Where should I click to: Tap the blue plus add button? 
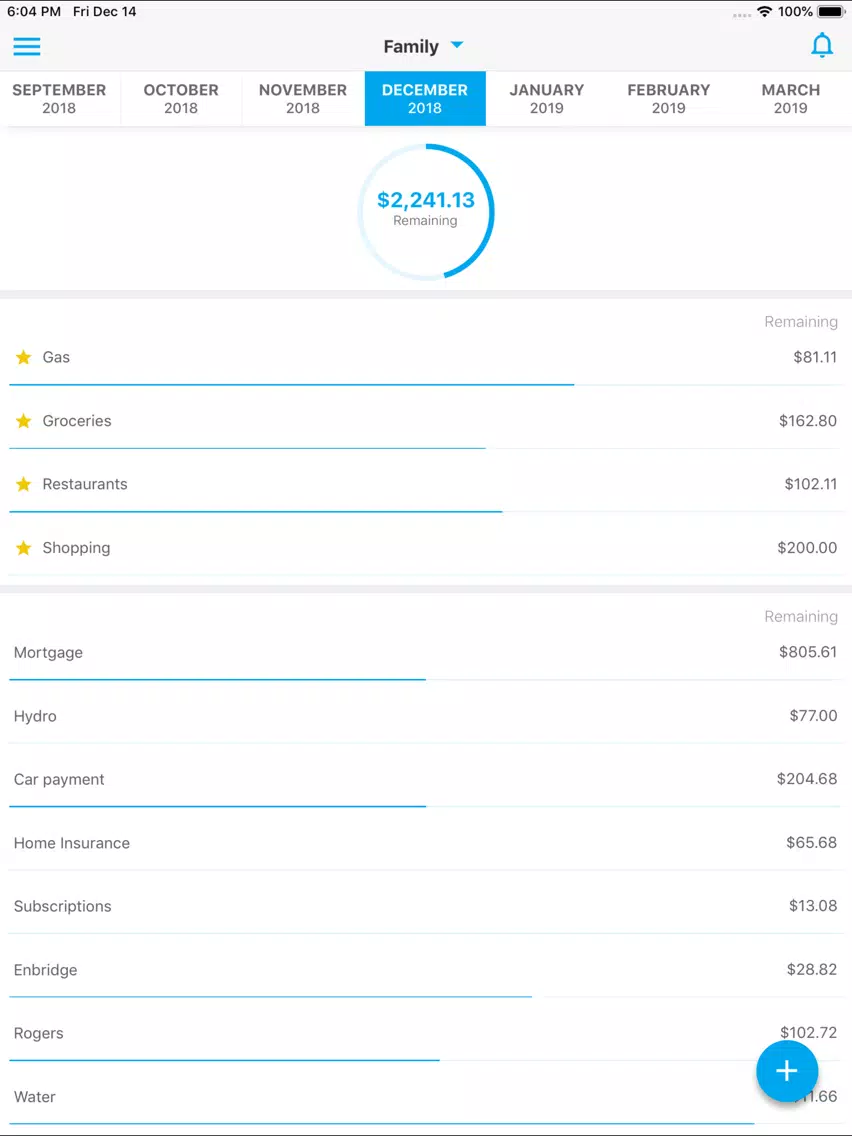(x=787, y=1071)
